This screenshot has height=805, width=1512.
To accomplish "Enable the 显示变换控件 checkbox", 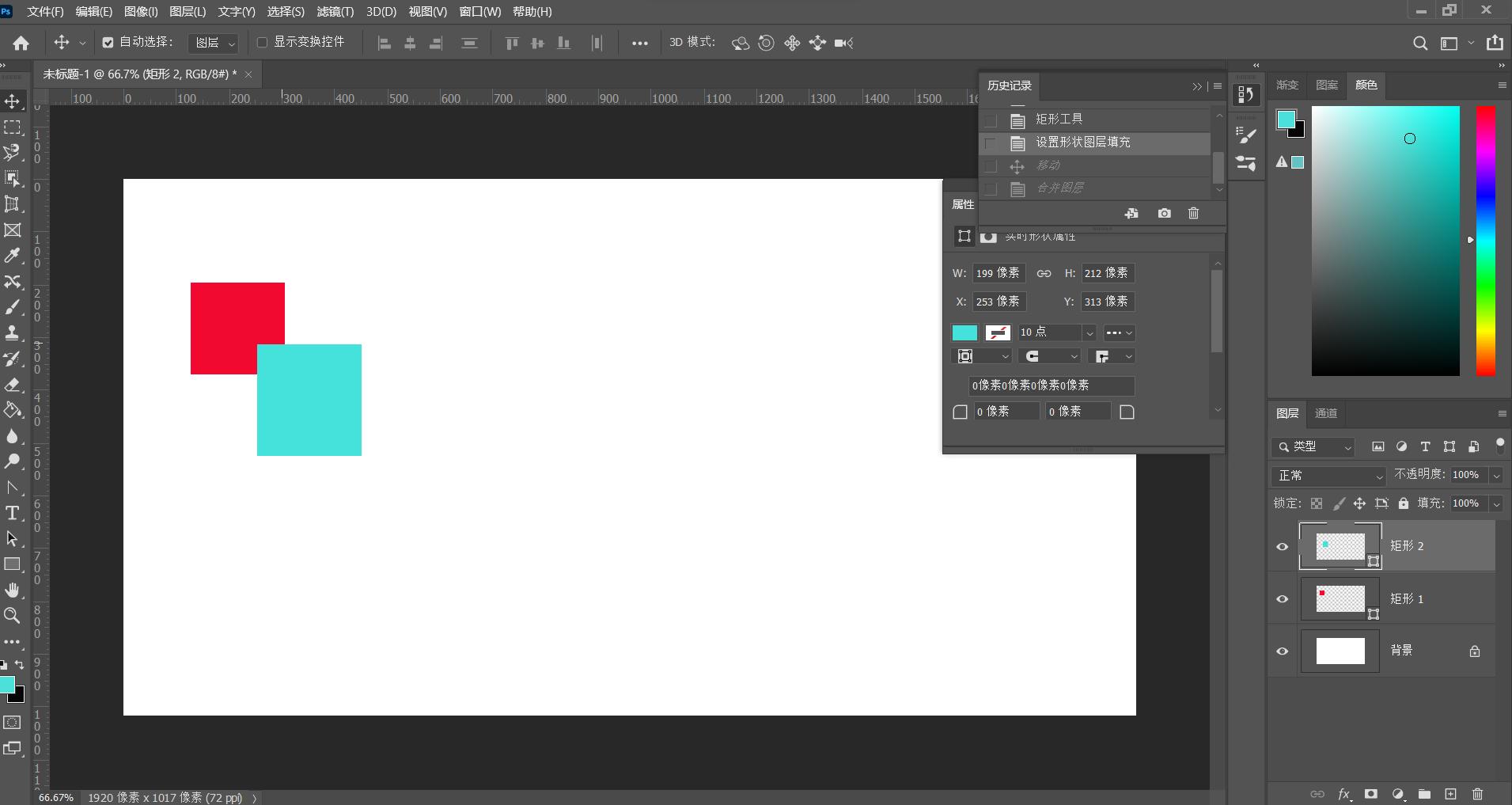I will (x=263, y=42).
